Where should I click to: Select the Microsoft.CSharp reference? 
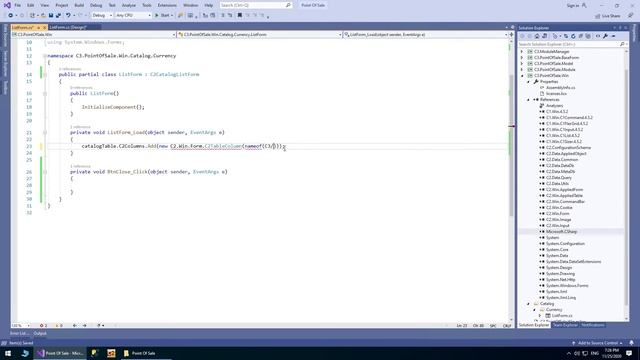click(x=561, y=231)
